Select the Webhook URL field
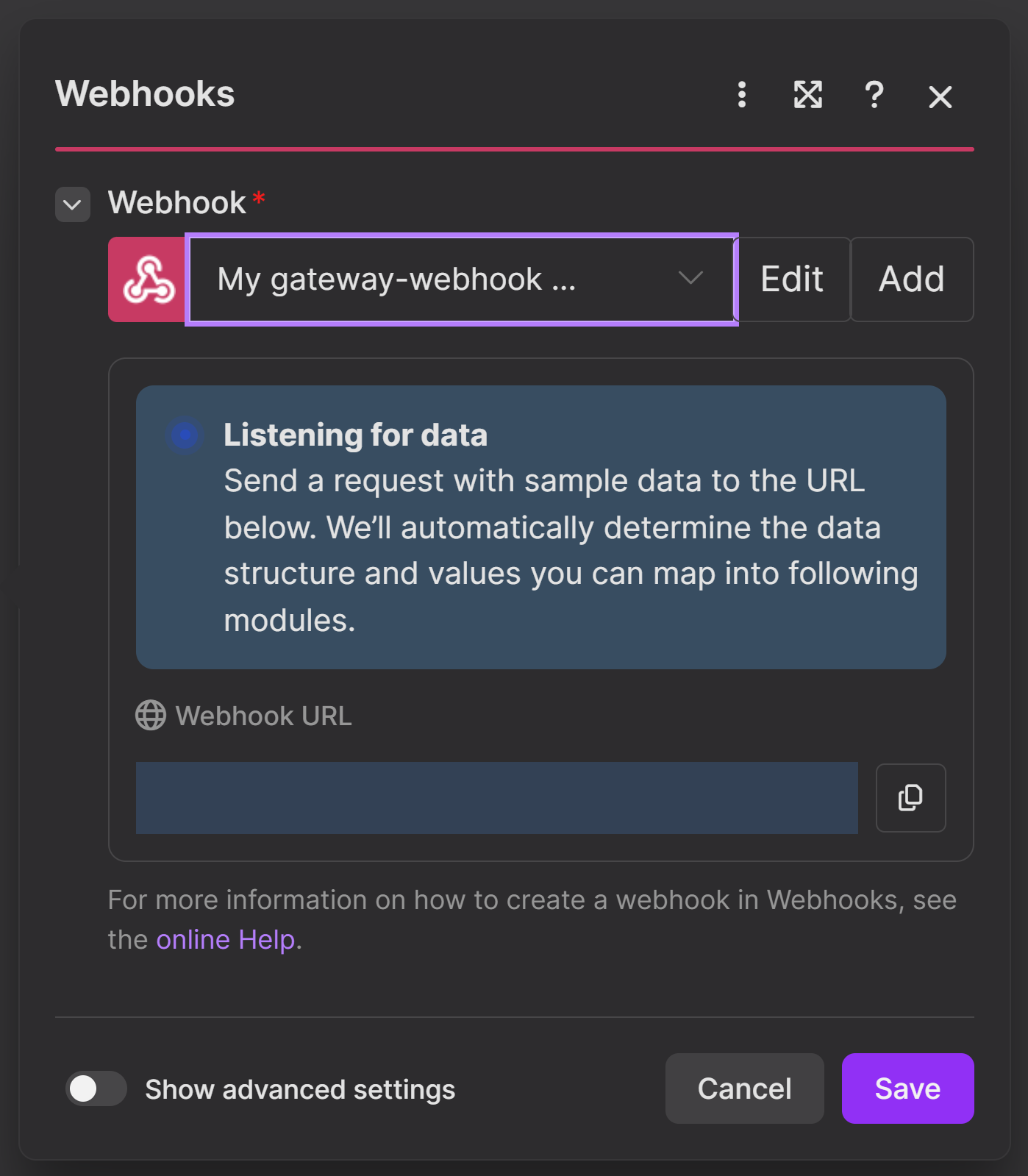 [497, 798]
